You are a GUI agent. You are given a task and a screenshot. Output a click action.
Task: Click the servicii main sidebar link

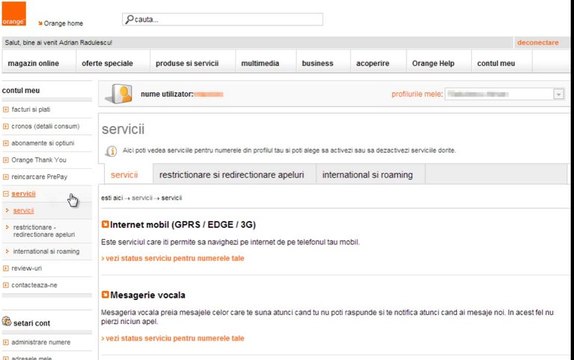(23, 194)
